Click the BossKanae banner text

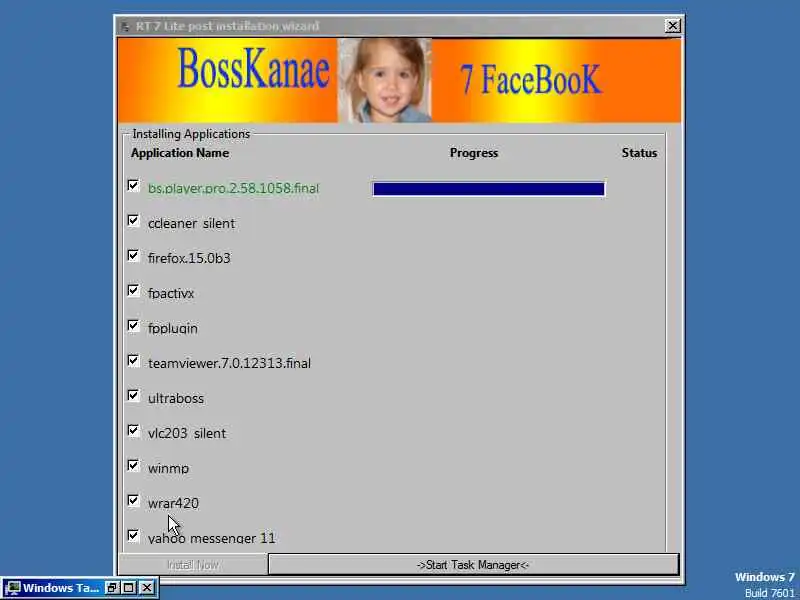(x=254, y=69)
